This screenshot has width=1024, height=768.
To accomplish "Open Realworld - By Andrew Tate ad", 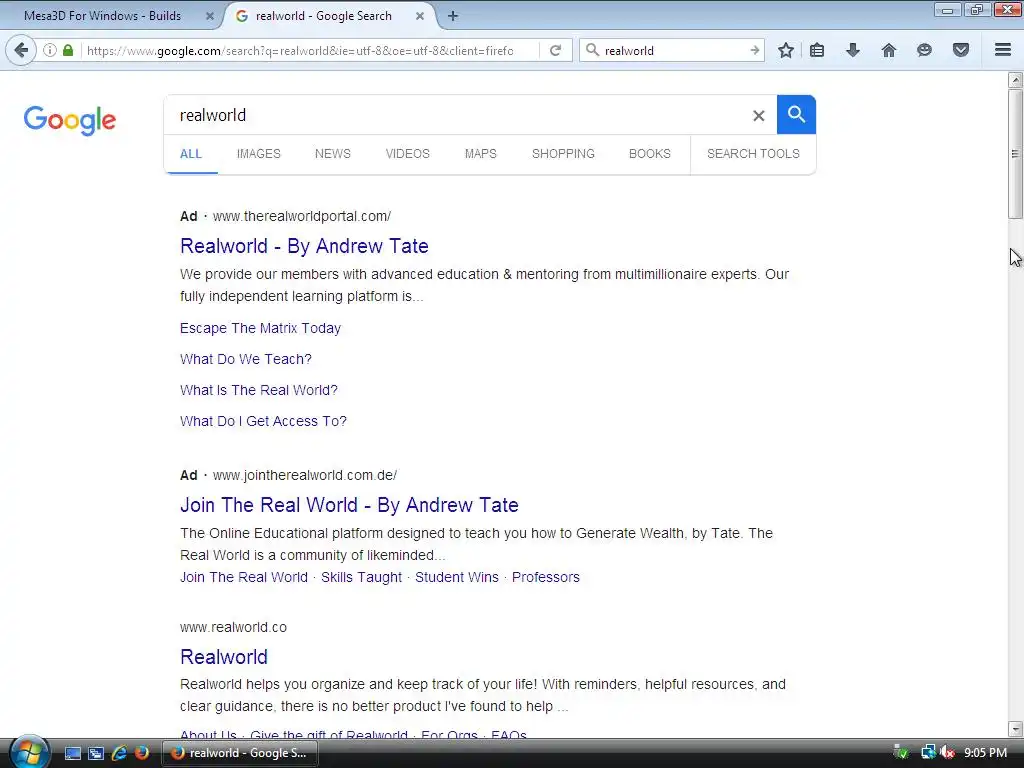I will [304, 246].
